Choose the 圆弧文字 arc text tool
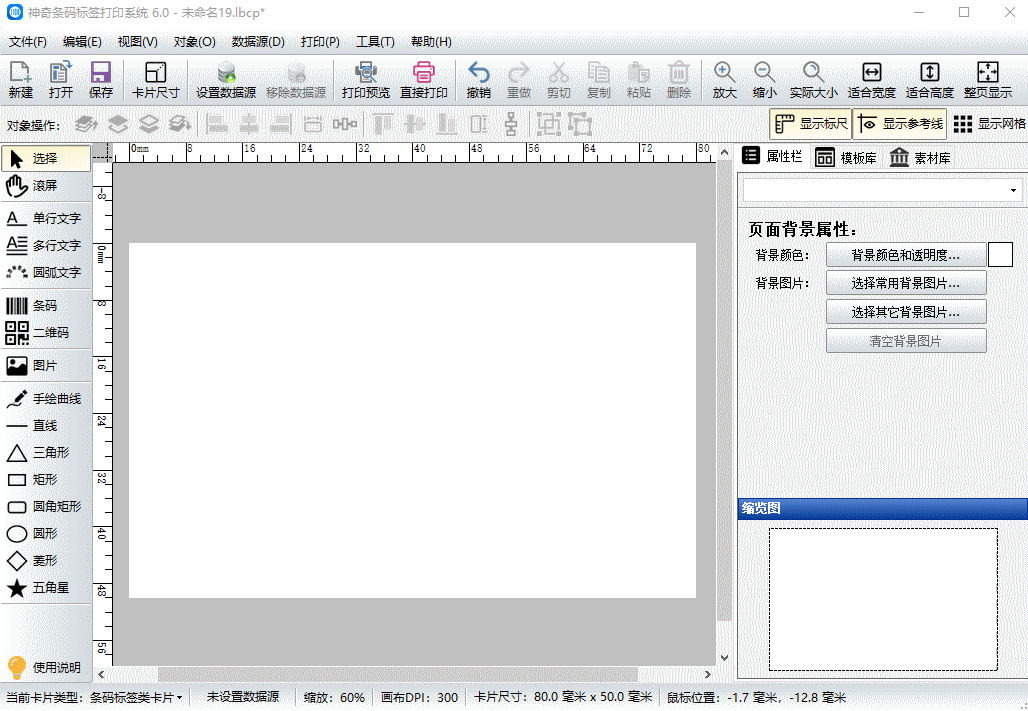 [x=46, y=272]
